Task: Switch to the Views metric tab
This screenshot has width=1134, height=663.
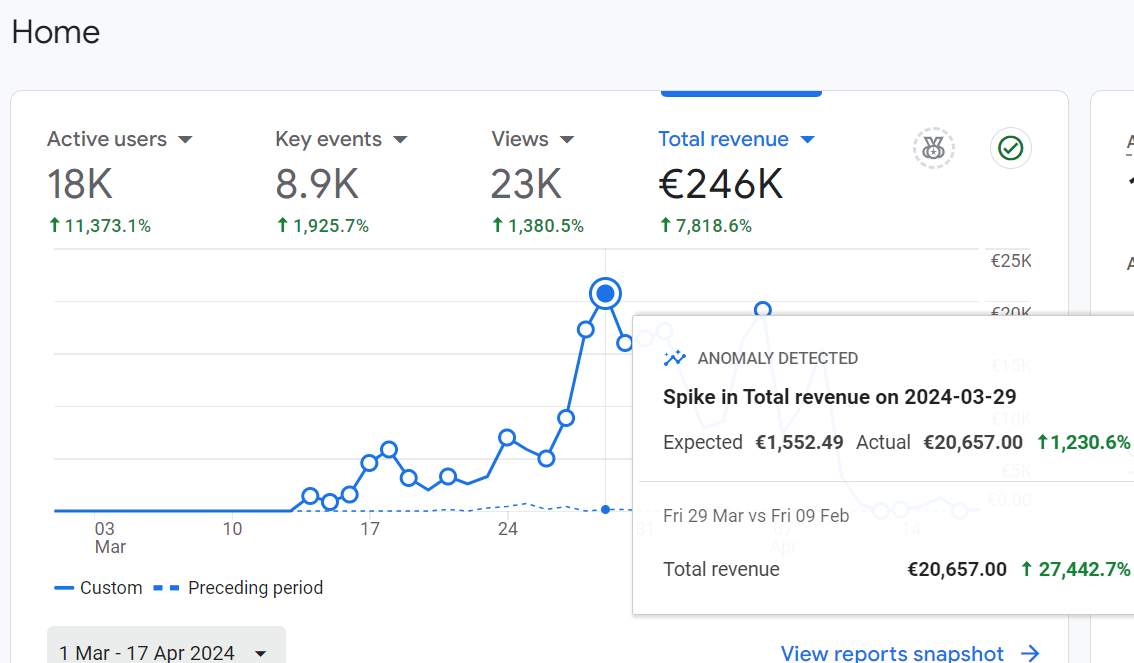Action: point(520,139)
